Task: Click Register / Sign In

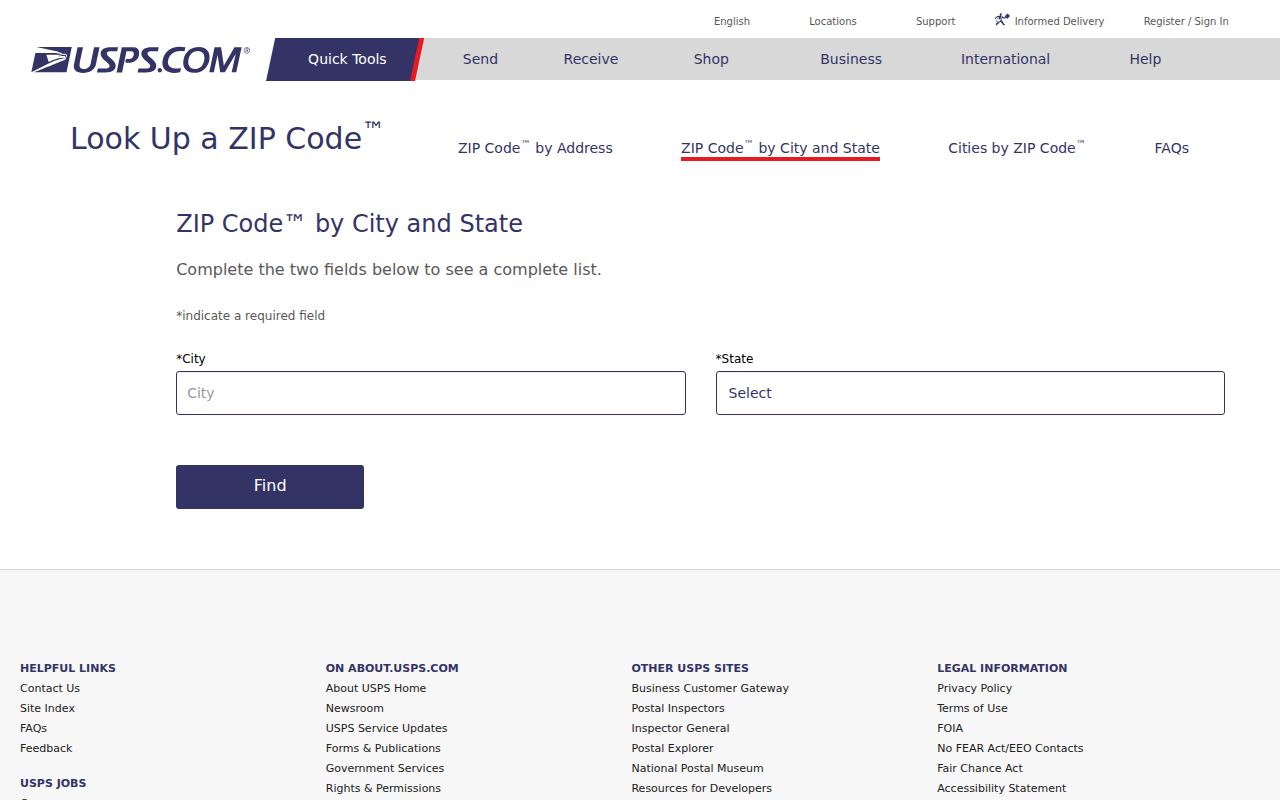Action: pos(1186,21)
